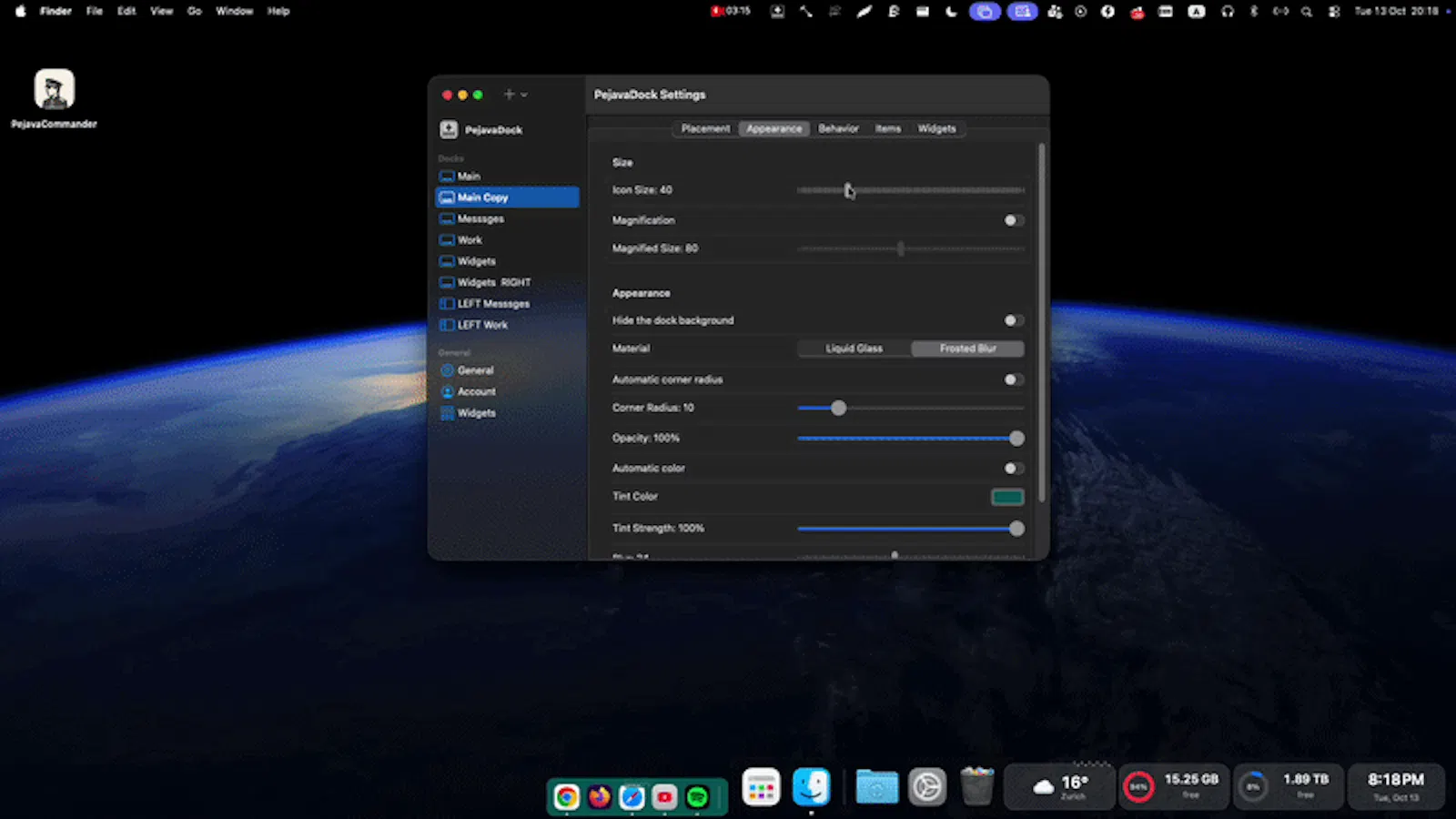Switch to the Placement tab
This screenshot has height=819, width=1456.
pos(706,128)
